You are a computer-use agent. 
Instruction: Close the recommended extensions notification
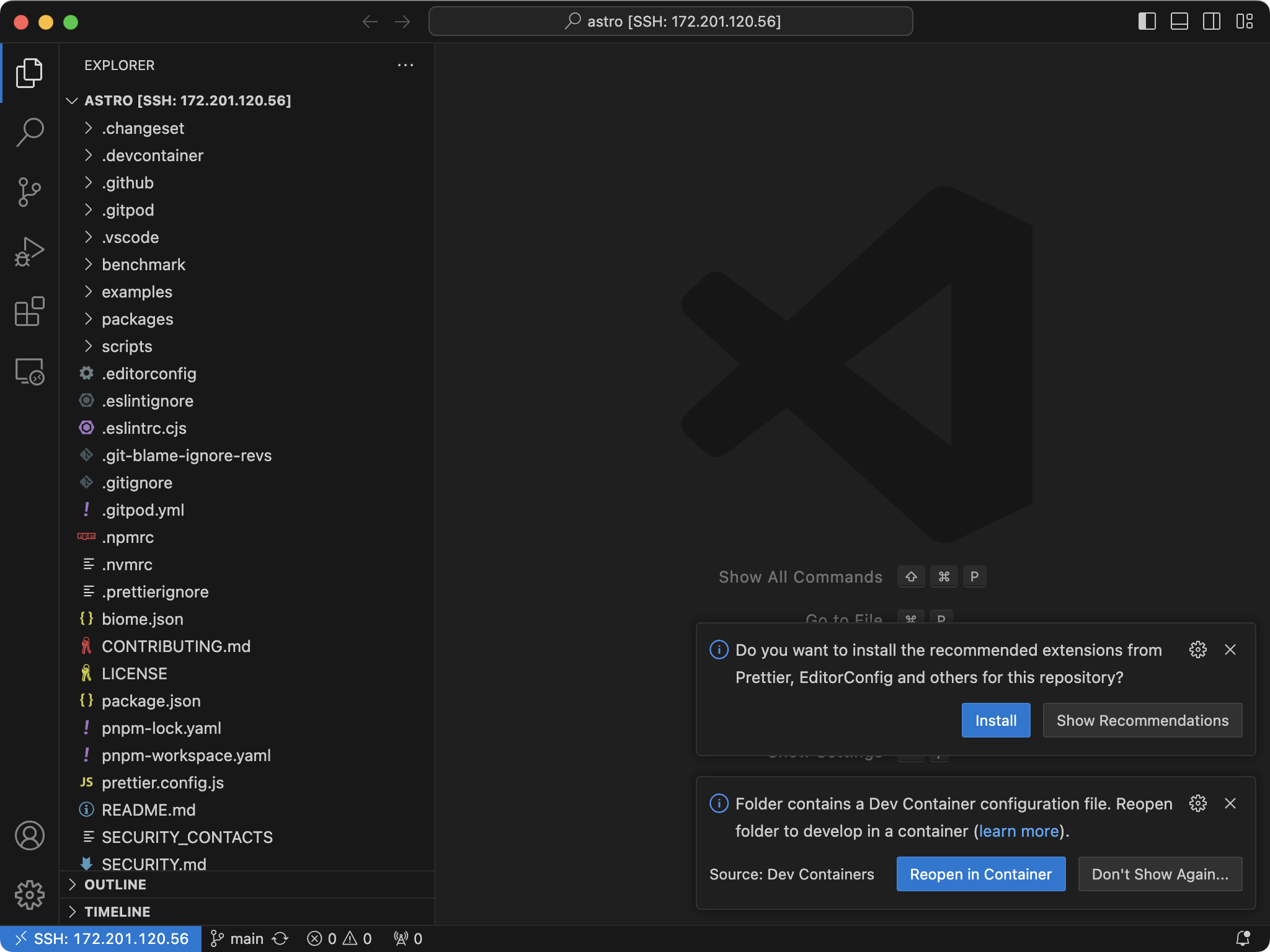(1230, 650)
